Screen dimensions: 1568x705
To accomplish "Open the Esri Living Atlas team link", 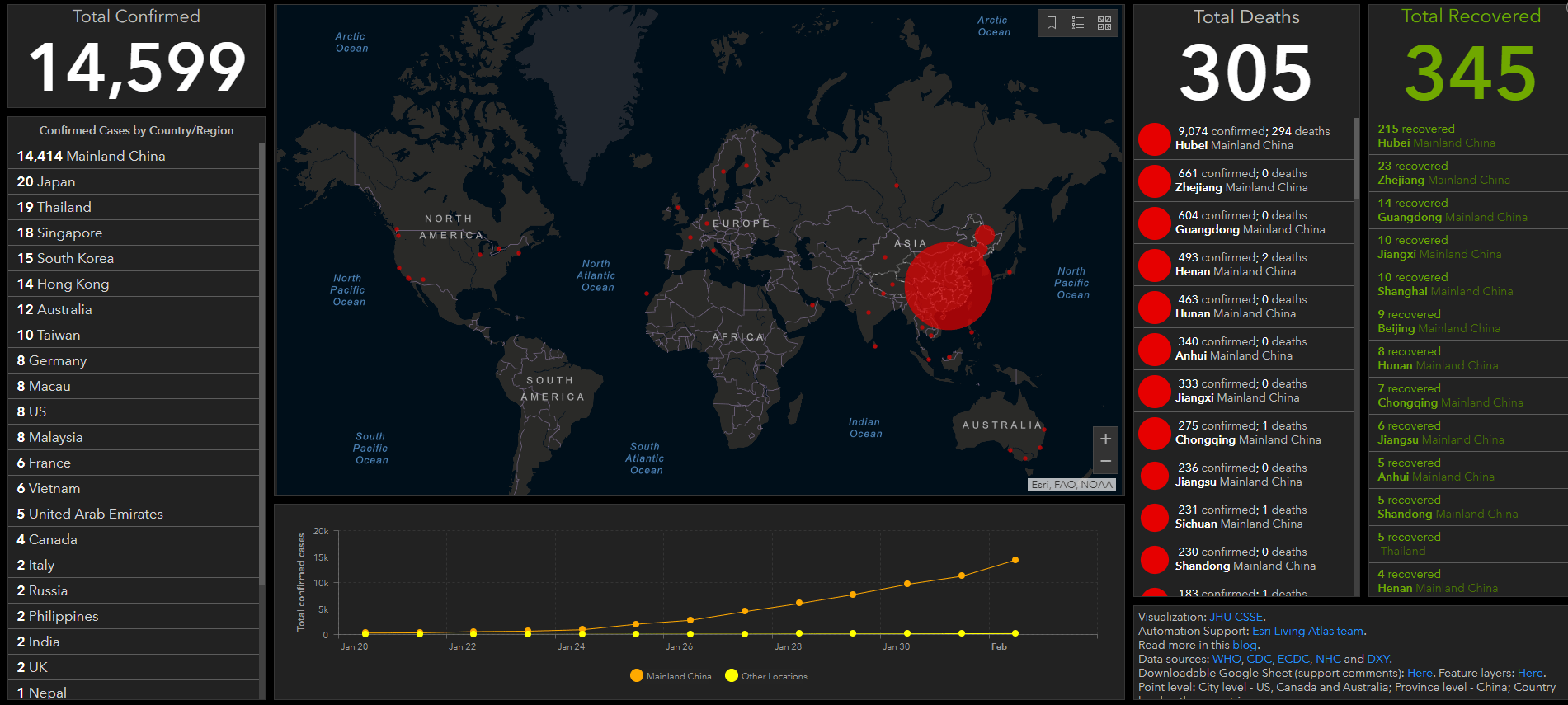I will point(1307,631).
